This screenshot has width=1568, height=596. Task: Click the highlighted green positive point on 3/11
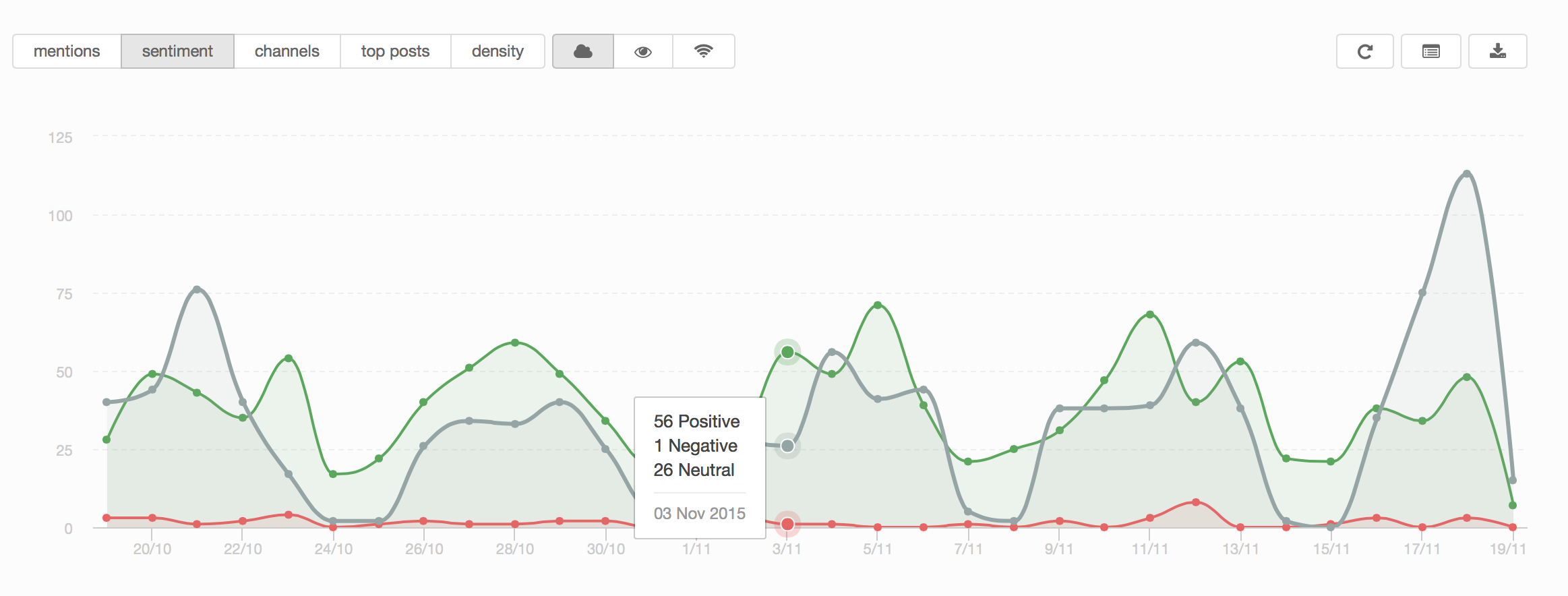click(x=787, y=352)
